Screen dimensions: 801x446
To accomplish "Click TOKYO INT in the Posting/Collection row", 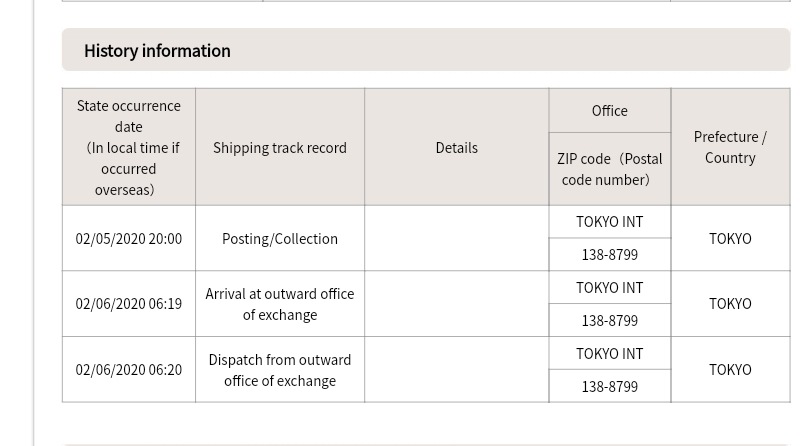I will pos(610,222).
